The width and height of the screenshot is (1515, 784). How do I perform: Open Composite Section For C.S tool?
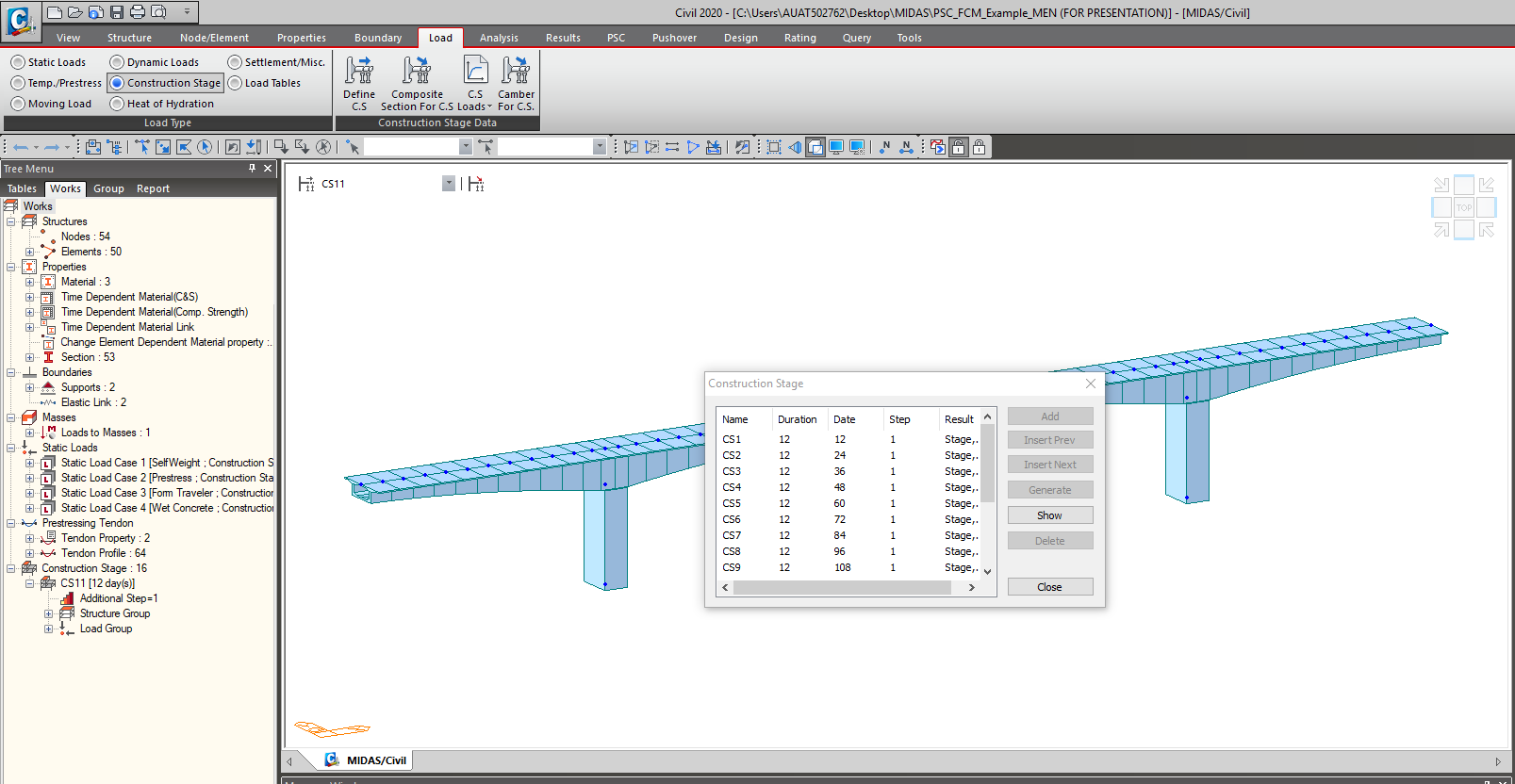point(417,72)
